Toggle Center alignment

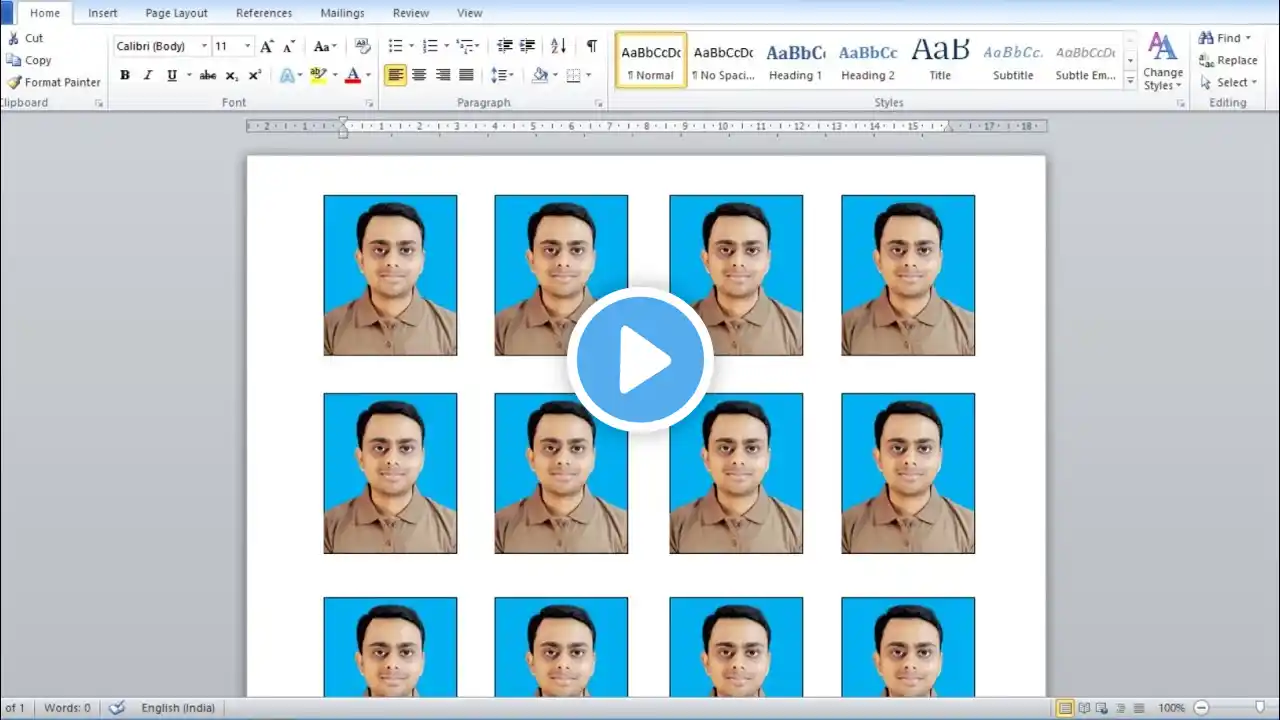pyautogui.click(x=419, y=75)
